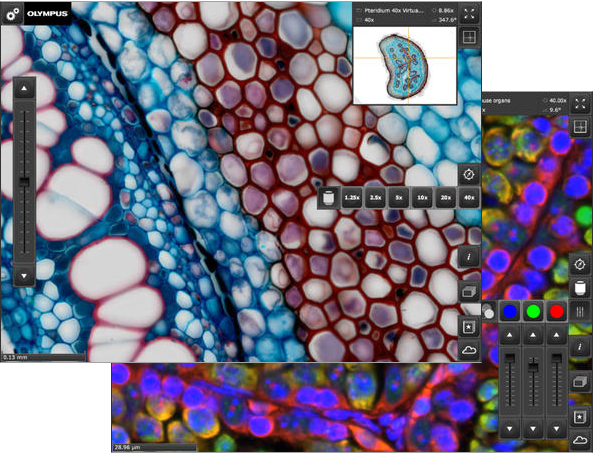
Task: Select the 1.25x magnification button
Action: click(352, 197)
